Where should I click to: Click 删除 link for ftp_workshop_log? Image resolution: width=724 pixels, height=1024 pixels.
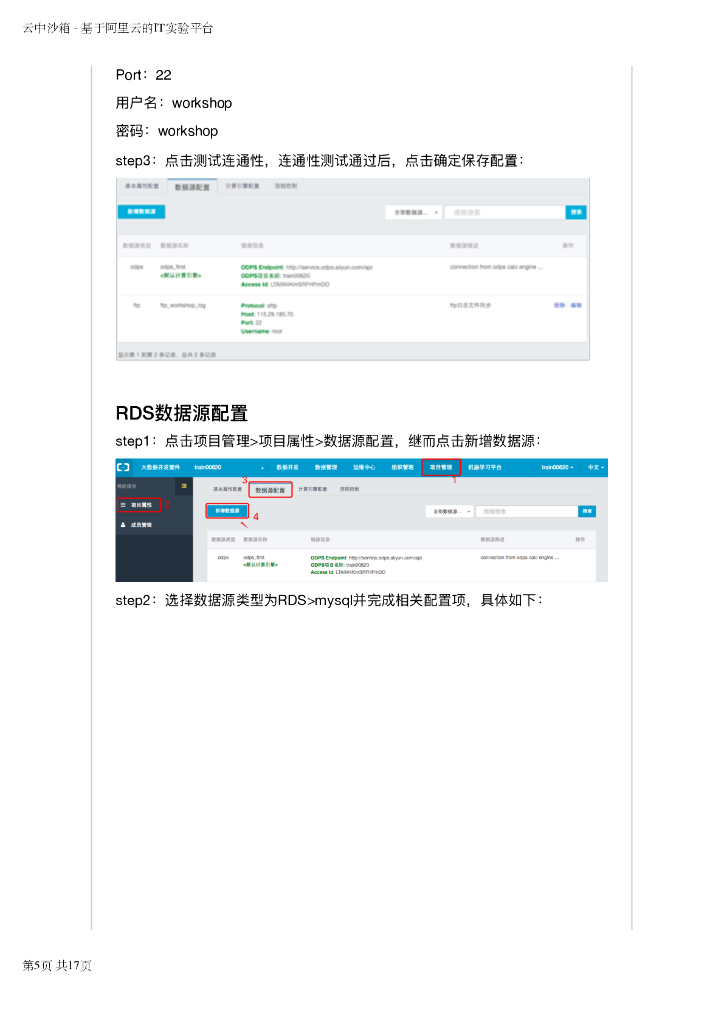(559, 305)
